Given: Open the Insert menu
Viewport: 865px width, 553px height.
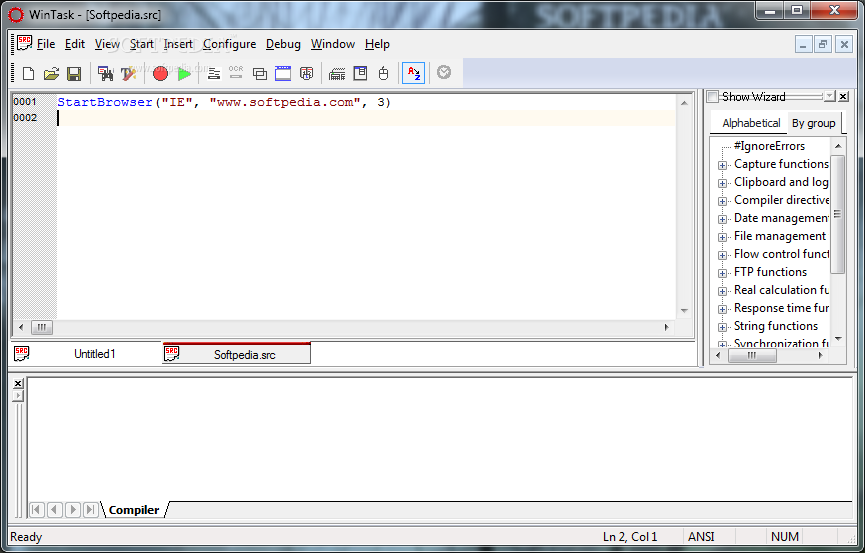Looking at the screenshot, I should 178,44.
